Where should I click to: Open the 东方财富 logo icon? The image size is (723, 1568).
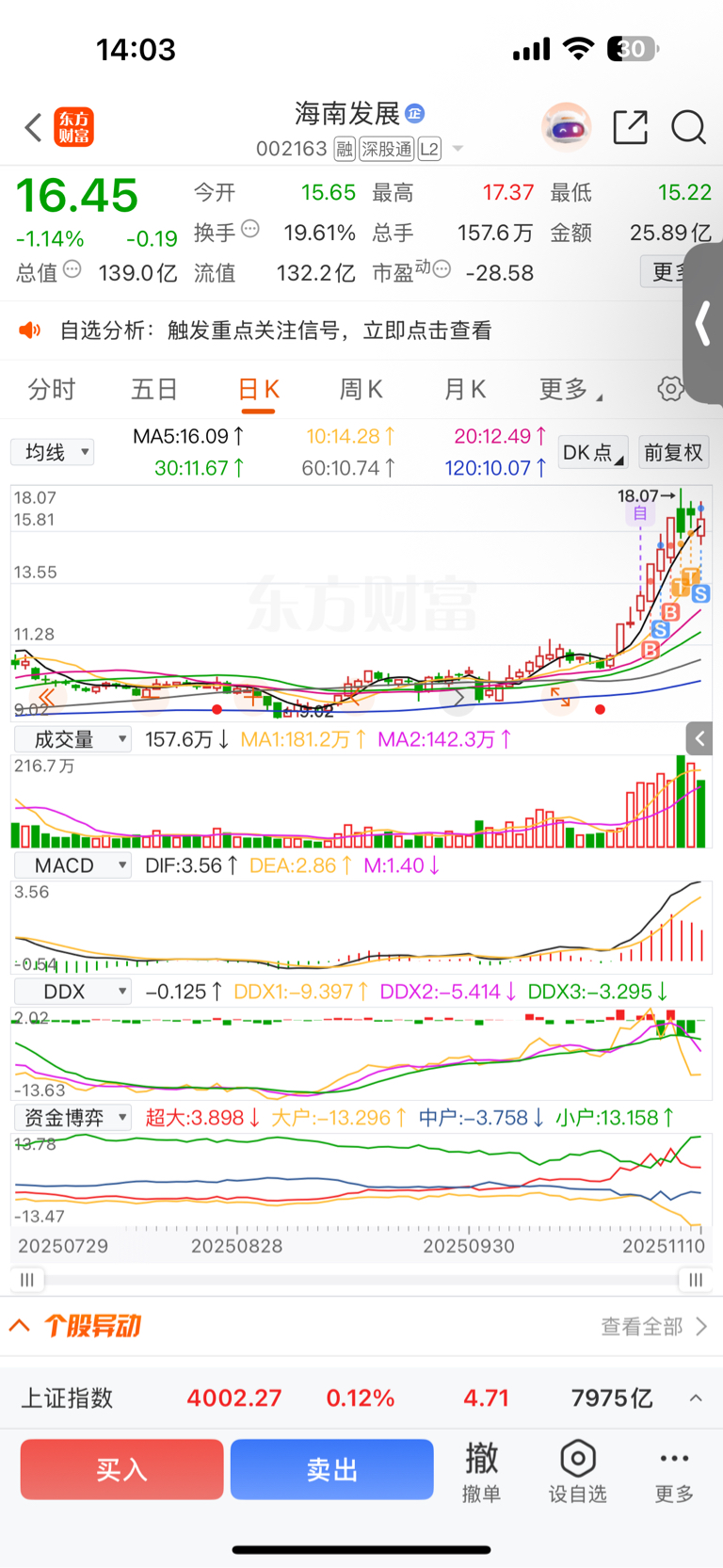(73, 127)
